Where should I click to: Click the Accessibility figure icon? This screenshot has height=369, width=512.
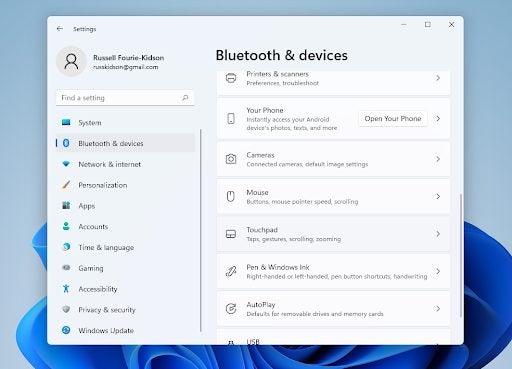tap(66, 289)
